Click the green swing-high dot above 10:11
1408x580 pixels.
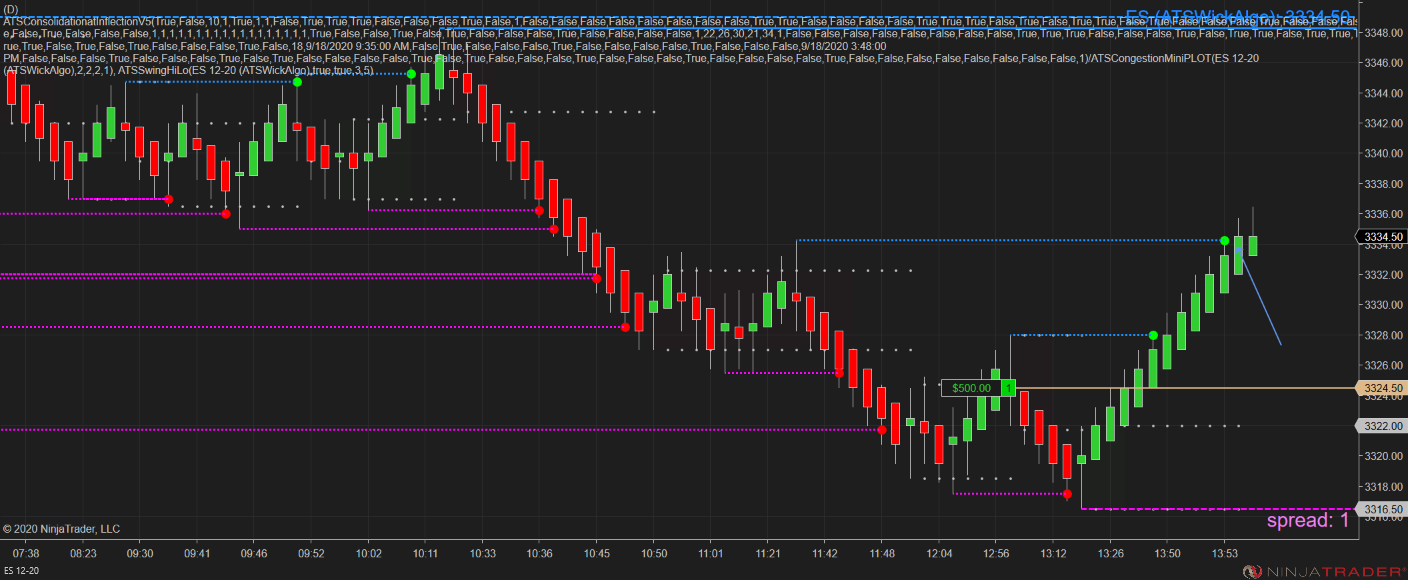tap(411, 74)
